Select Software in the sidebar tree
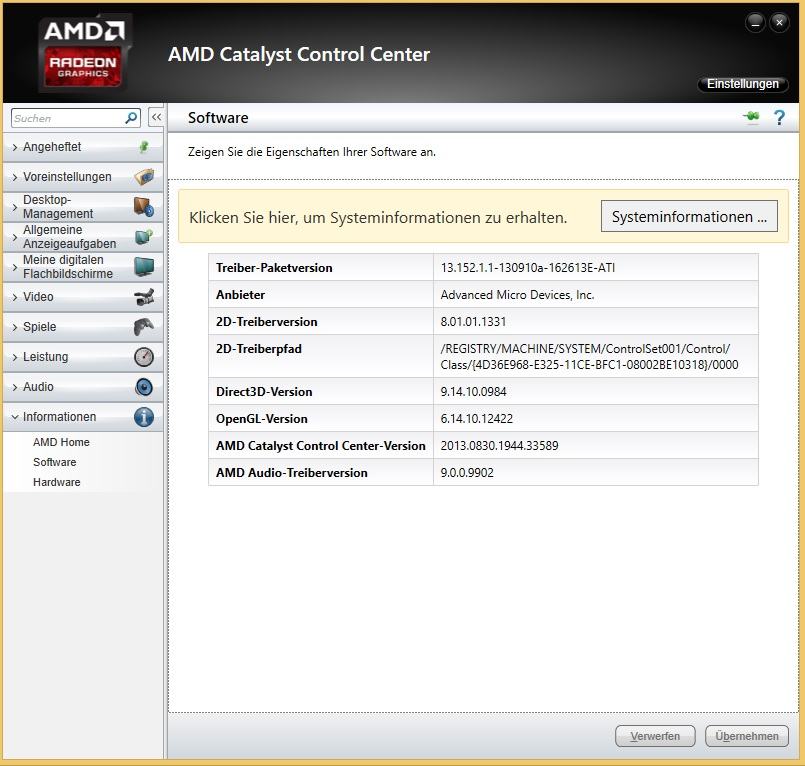This screenshot has width=805, height=766. [x=54, y=462]
